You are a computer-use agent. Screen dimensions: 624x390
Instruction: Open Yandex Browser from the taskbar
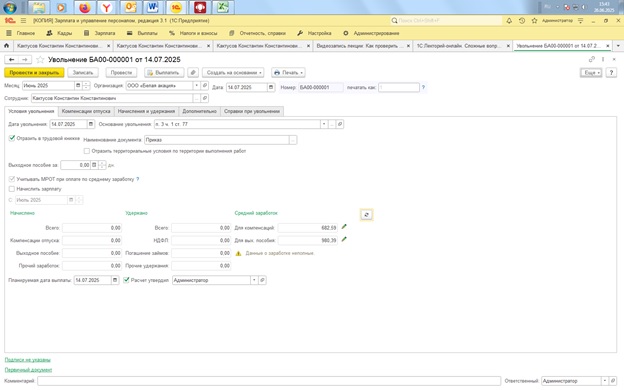[x=107, y=7]
